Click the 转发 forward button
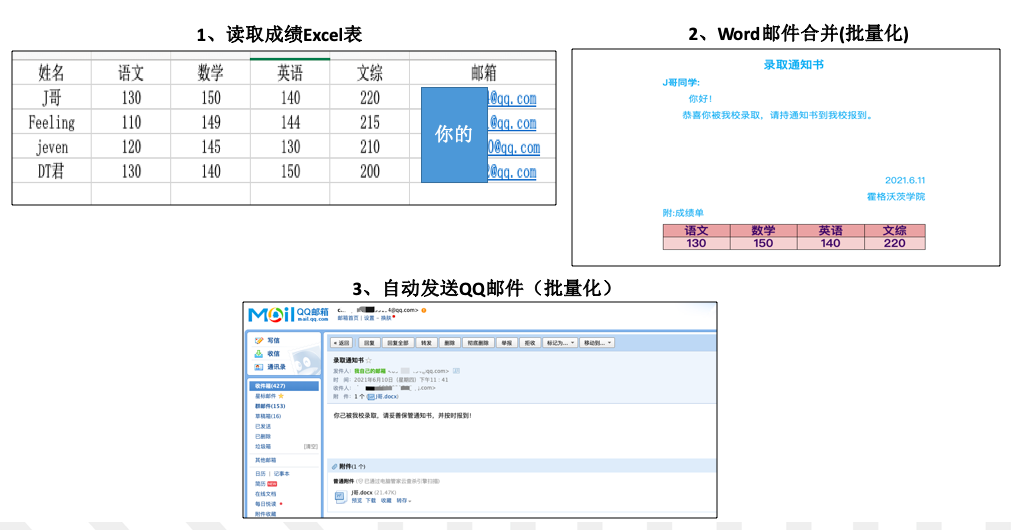Viewport: 1011px width, 530px height. (x=426, y=343)
